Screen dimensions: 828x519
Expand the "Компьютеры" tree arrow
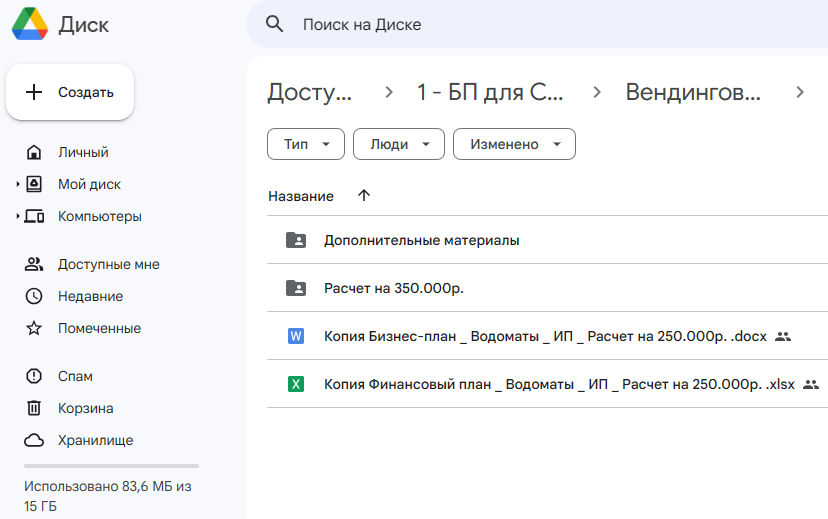pyautogui.click(x=17, y=216)
